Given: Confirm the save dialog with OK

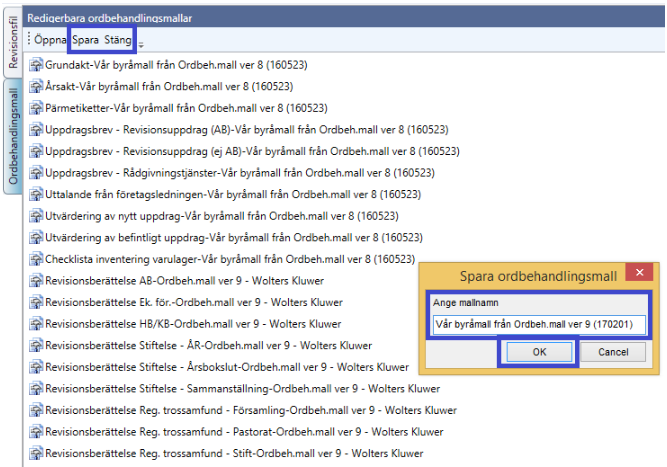Looking at the screenshot, I should pos(539,352).
